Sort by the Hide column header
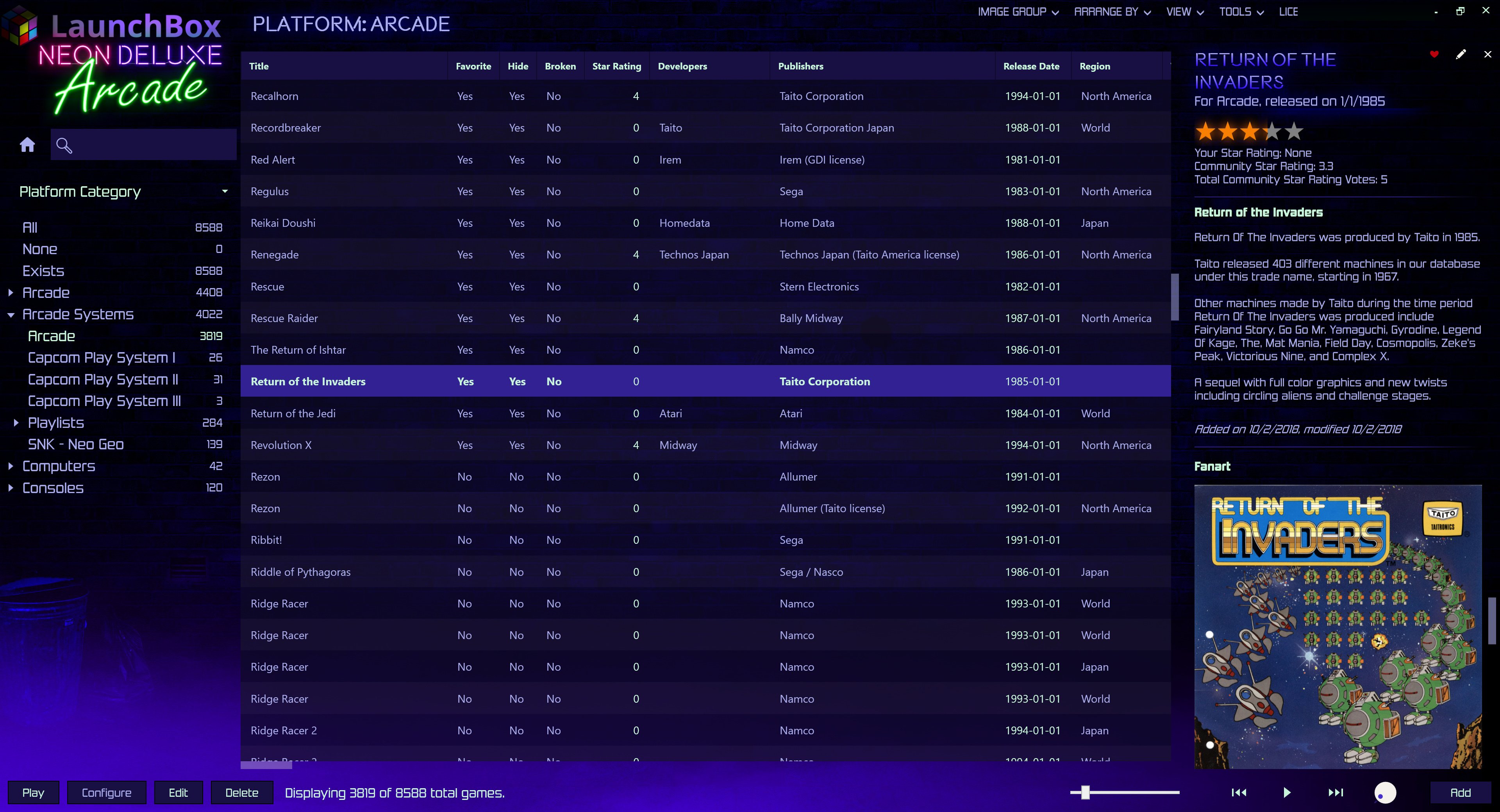Viewport: 1500px width, 812px height. click(x=518, y=66)
